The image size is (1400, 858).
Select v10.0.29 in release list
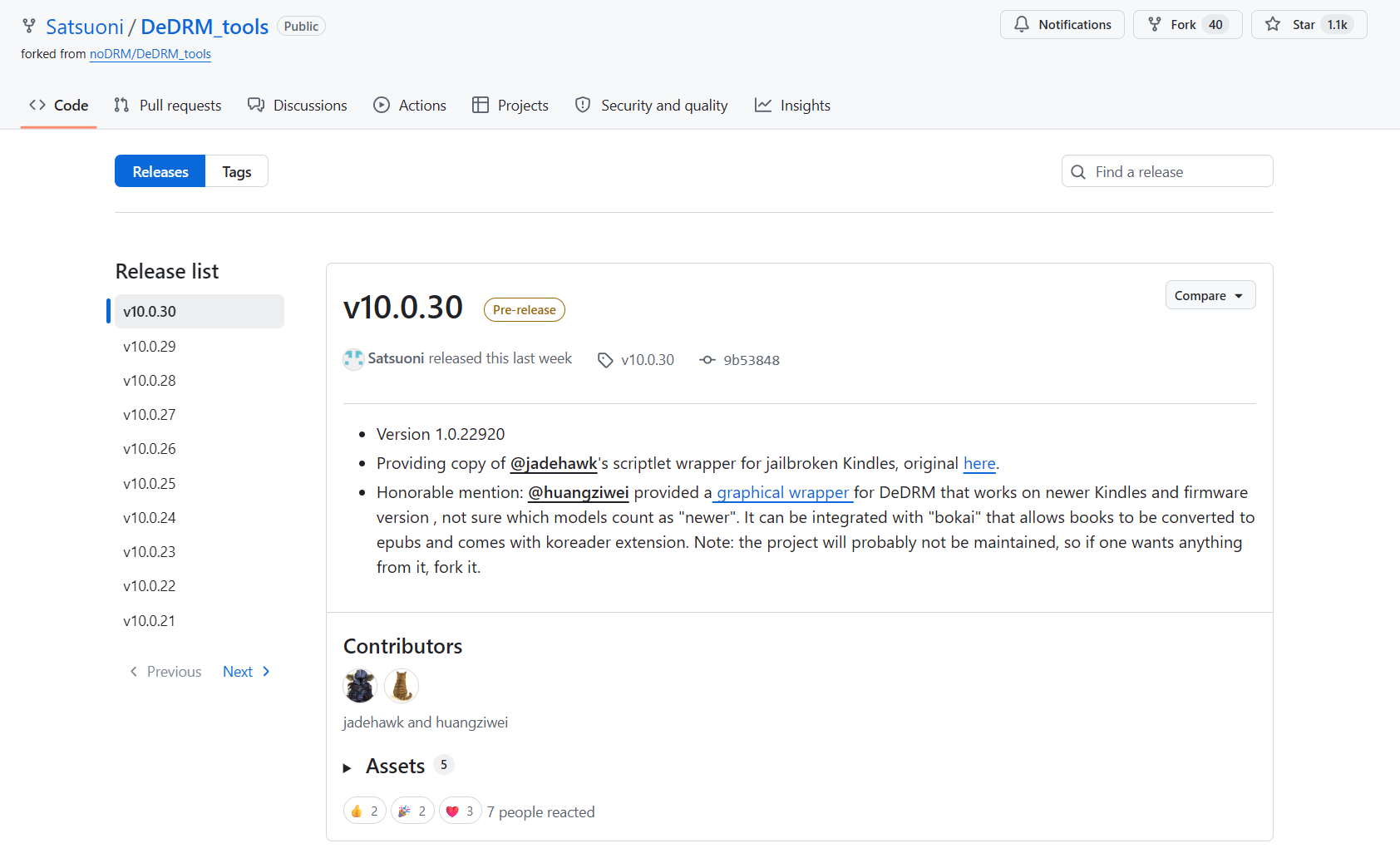pos(200,346)
